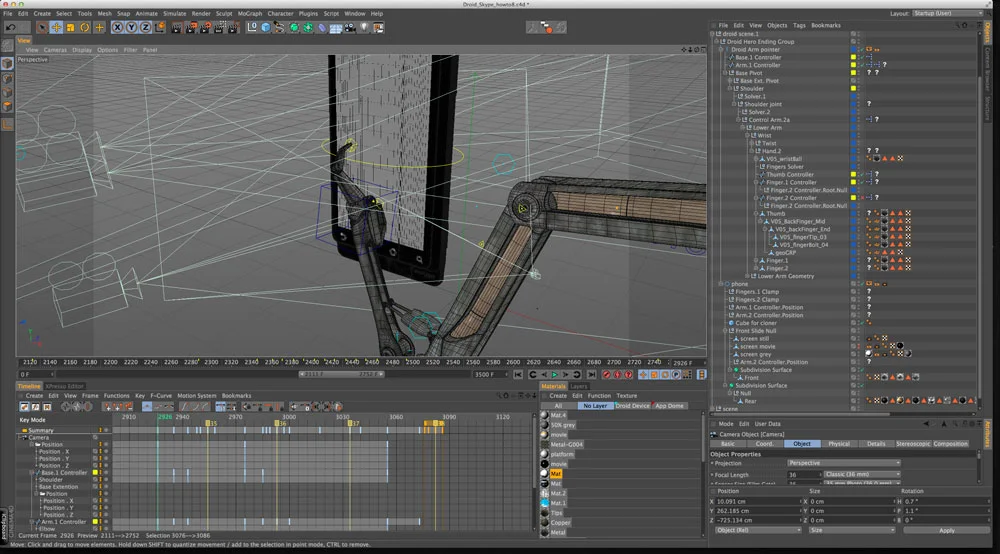Click the Play Forwards button

click(554, 375)
